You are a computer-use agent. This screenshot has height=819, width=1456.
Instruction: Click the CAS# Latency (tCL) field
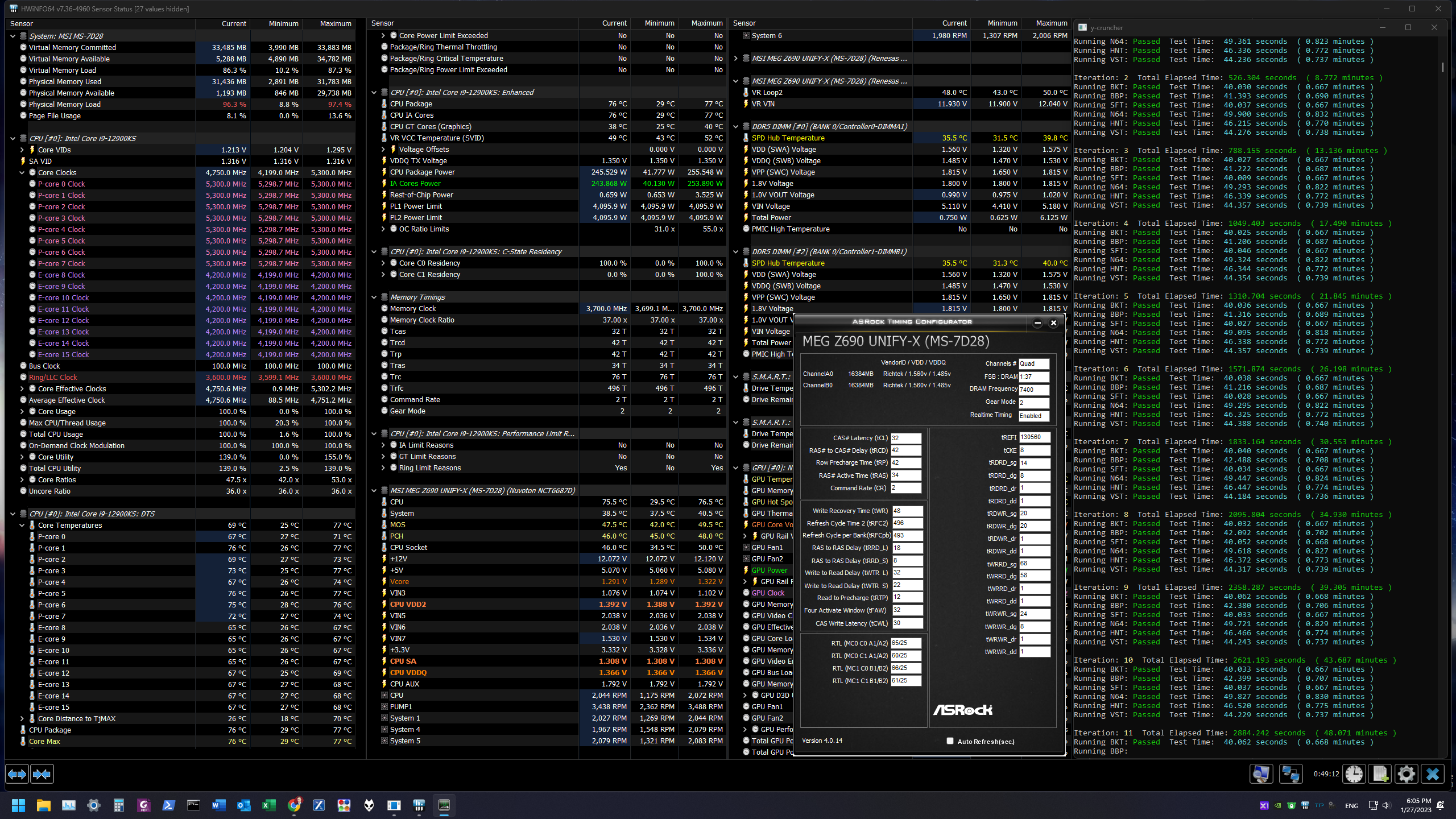tap(905, 438)
